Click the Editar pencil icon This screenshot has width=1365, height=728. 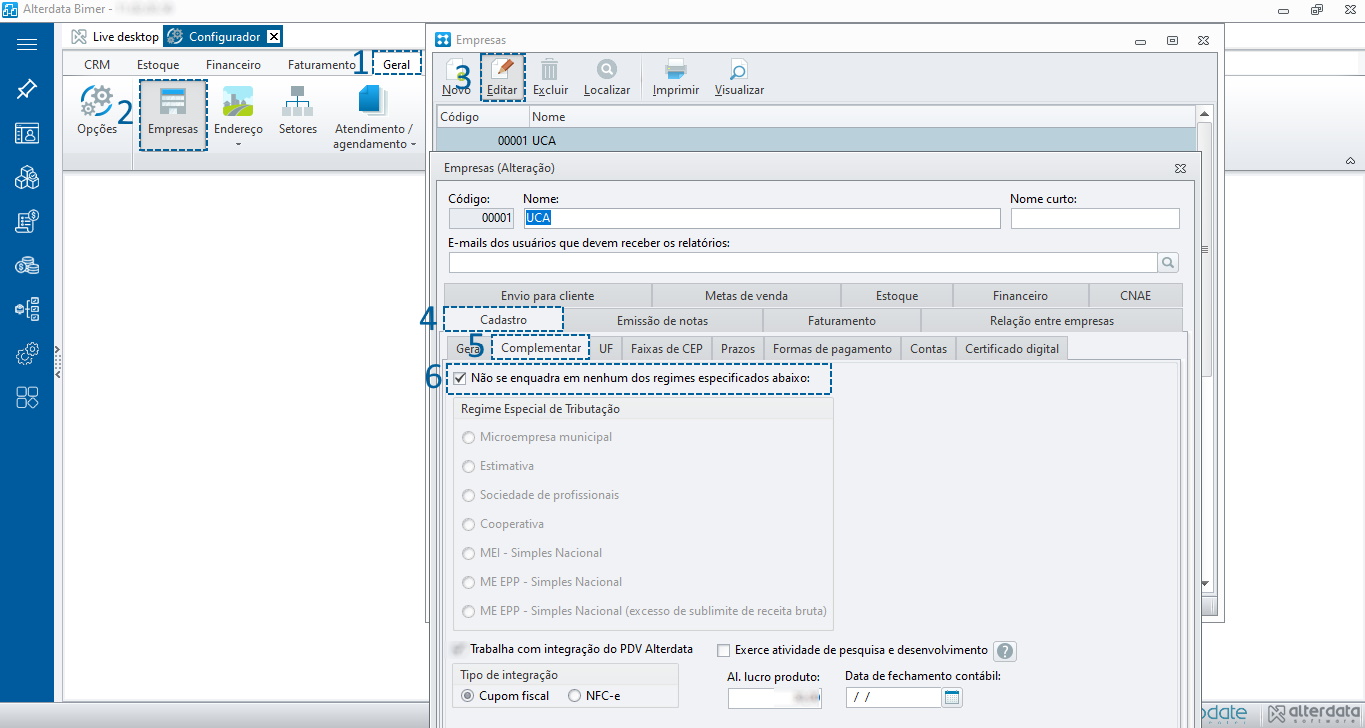click(x=503, y=71)
